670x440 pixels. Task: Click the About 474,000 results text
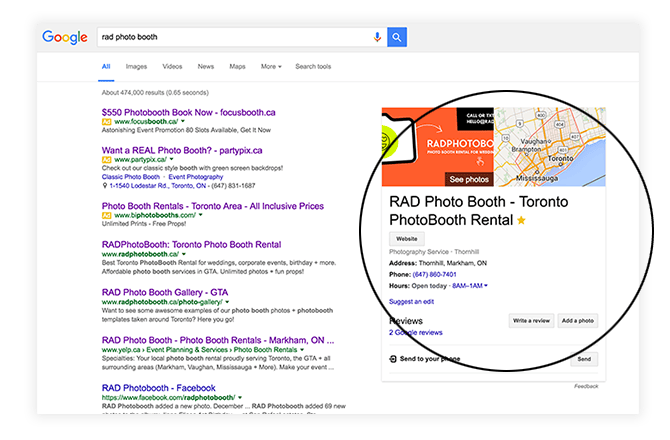(x=155, y=93)
